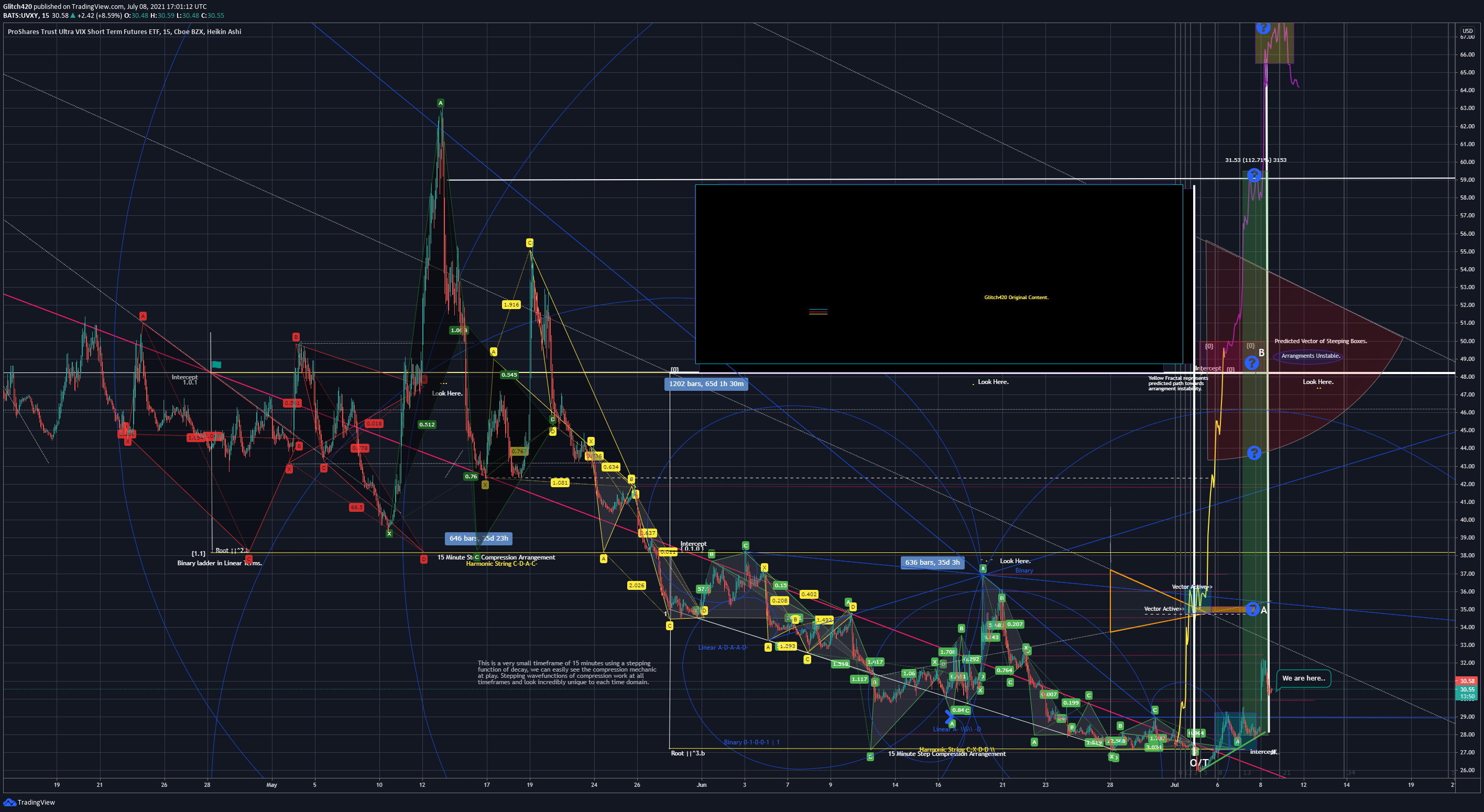Click the blue question mark beside letter B
Viewport: 1484px width, 812px height.
tap(1251, 362)
